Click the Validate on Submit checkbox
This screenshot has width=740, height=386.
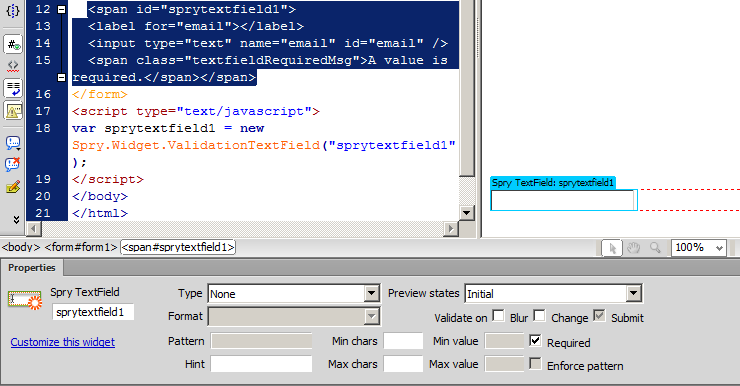coord(599,315)
